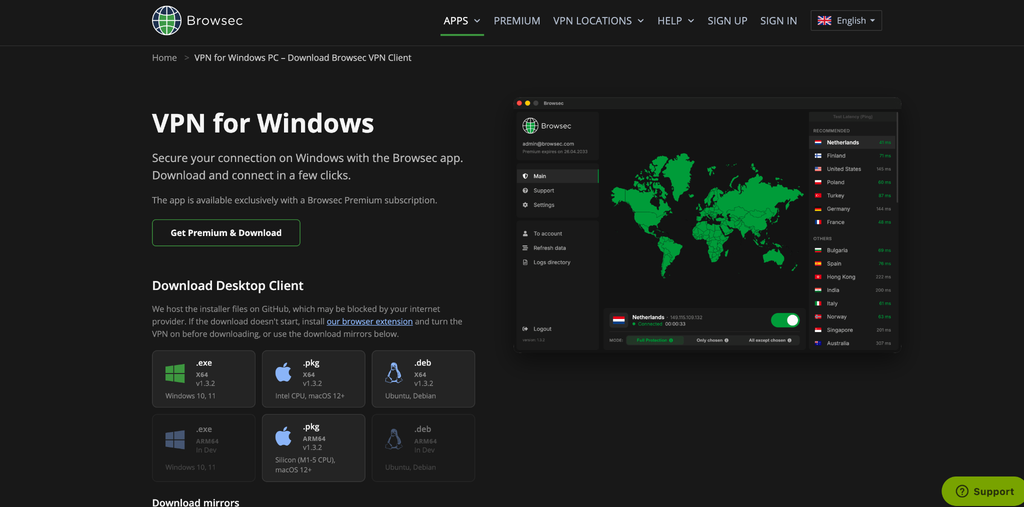The width and height of the screenshot is (1024, 507).
Task: Select Turkey in the server list
Action: pyautogui.click(x=853, y=195)
